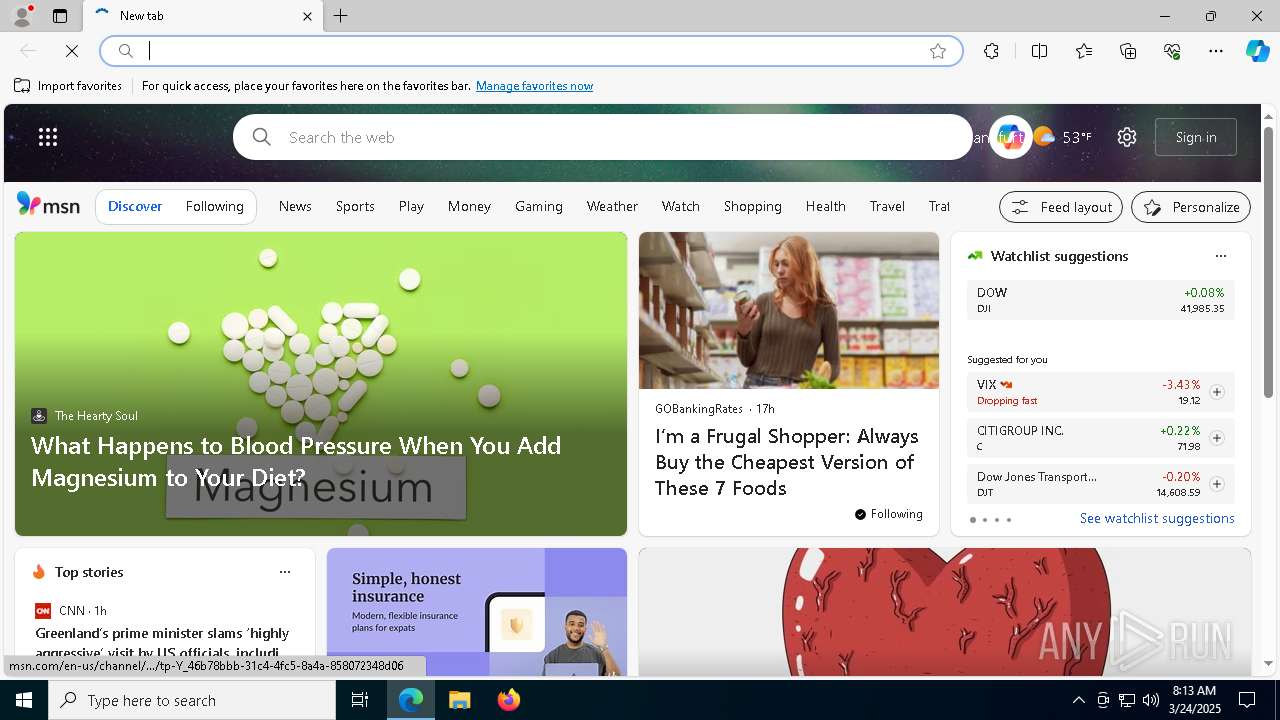The width and height of the screenshot is (1280, 720).
Task: Click the Type here to search box
Action: coord(192,700)
